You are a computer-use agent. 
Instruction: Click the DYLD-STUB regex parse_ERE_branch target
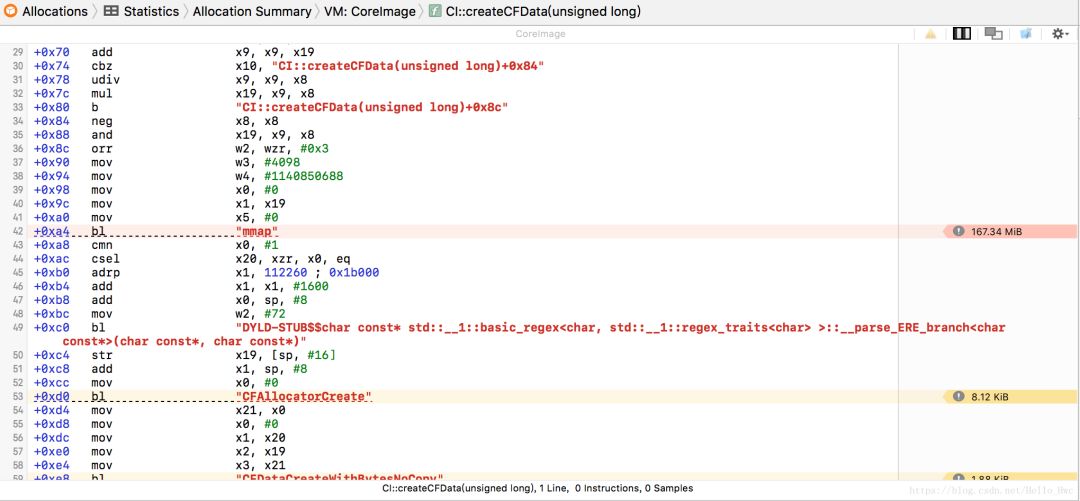click(x=534, y=334)
